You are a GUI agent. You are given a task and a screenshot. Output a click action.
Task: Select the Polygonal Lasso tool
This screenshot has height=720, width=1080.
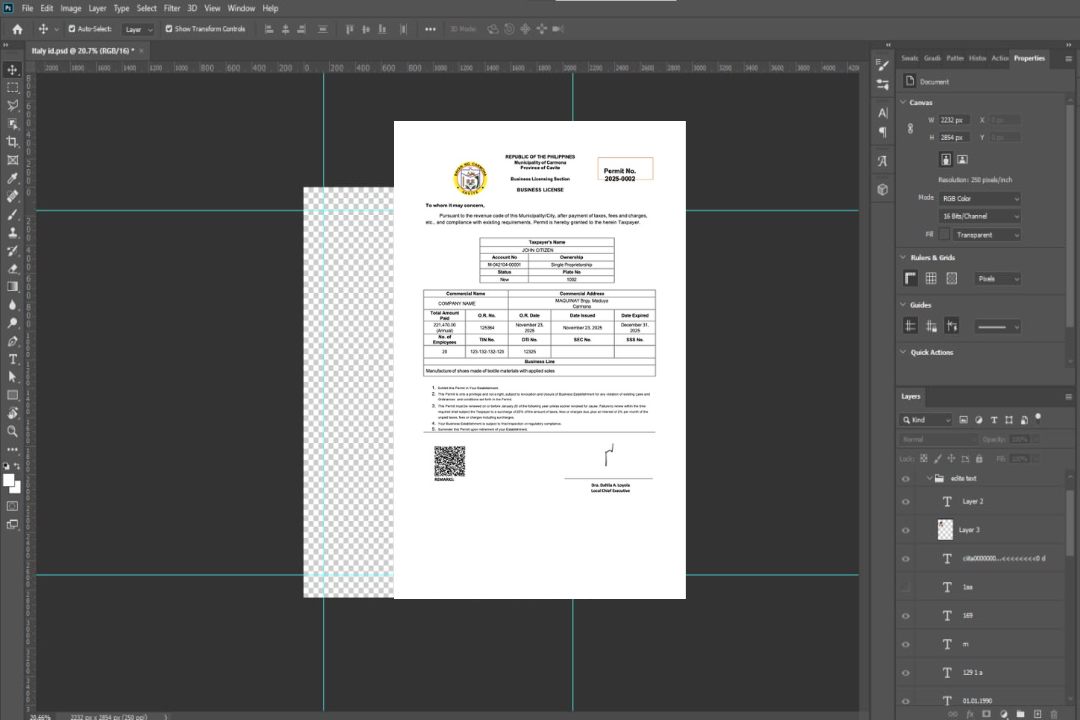click(12, 105)
